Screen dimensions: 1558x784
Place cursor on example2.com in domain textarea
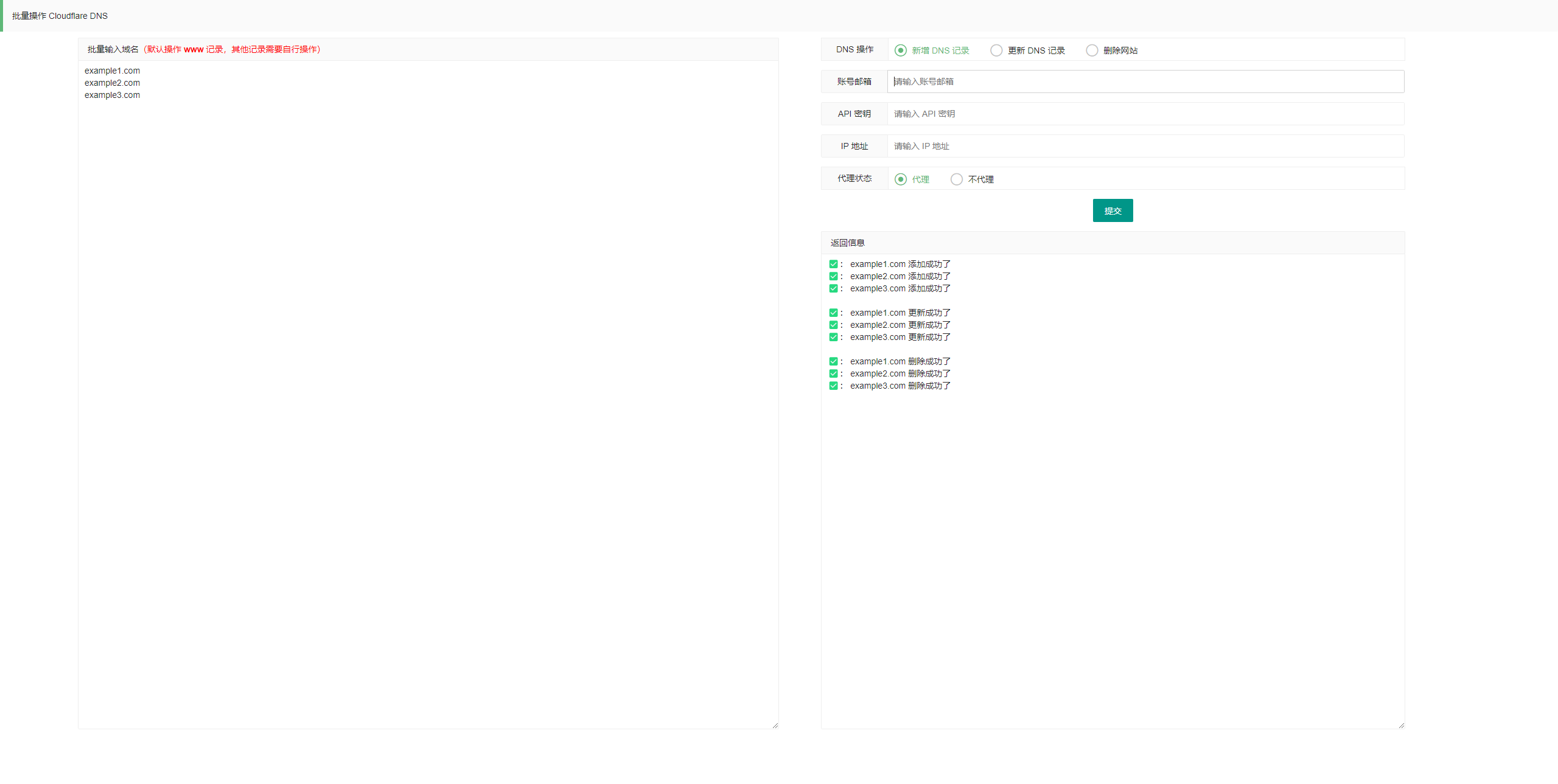tap(112, 83)
